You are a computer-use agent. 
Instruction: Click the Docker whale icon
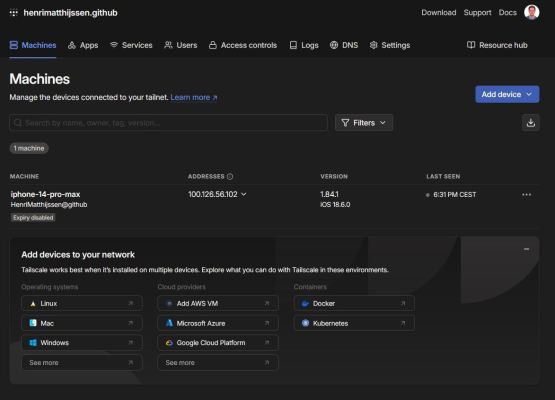coord(305,303)
